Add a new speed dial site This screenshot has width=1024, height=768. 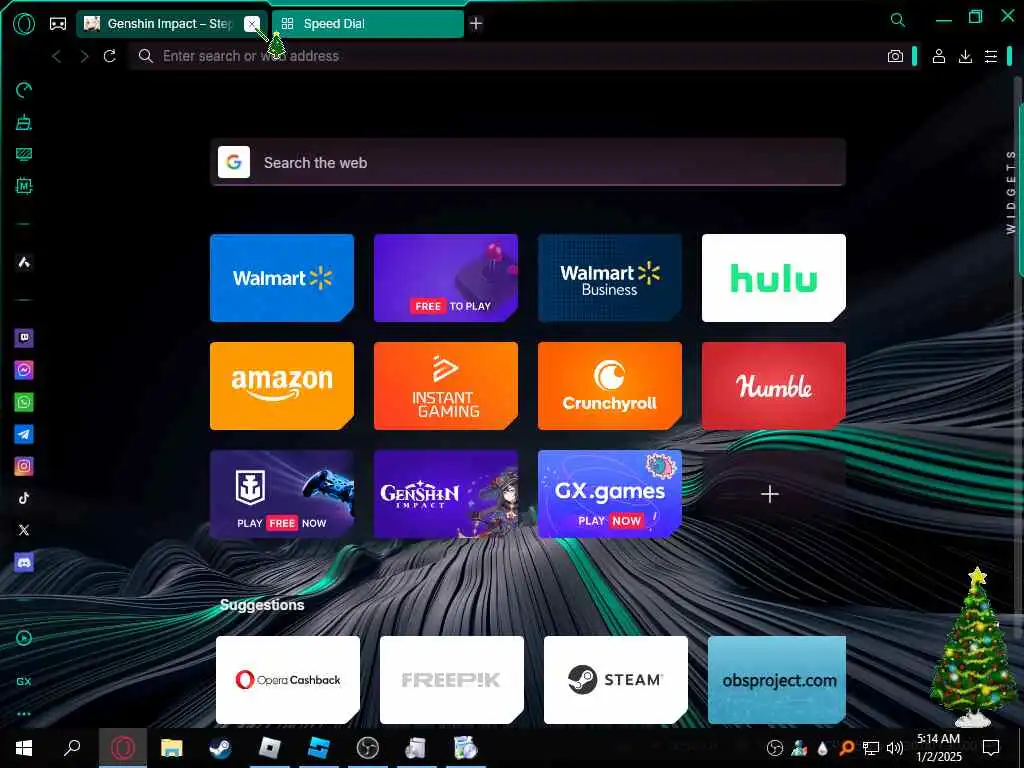click(771, 494)
